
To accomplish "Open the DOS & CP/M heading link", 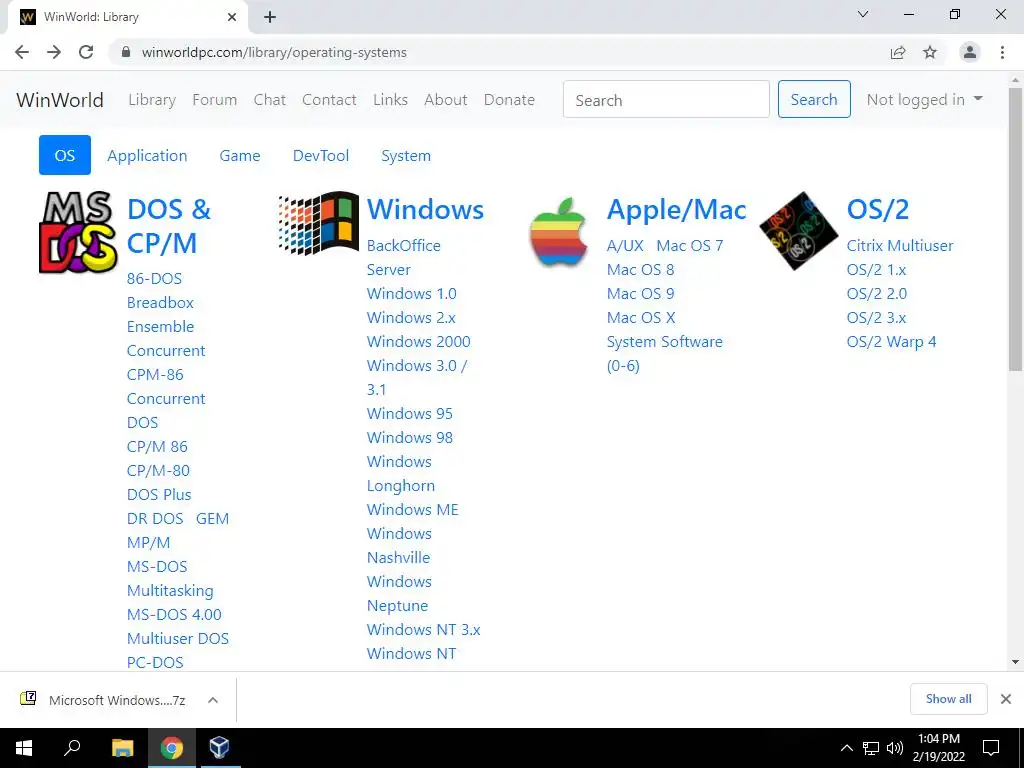I will [169, 226].
